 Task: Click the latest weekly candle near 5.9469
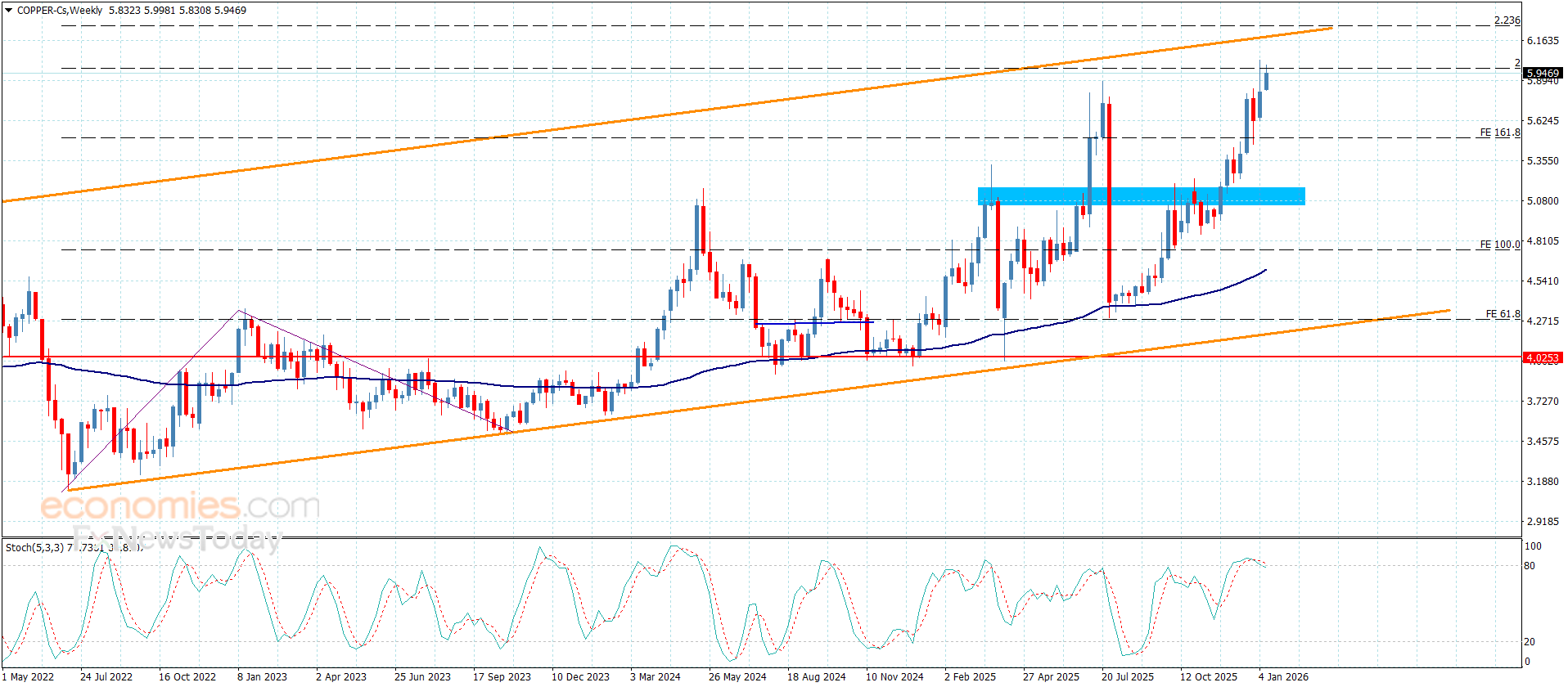(x=1266, y=80)
